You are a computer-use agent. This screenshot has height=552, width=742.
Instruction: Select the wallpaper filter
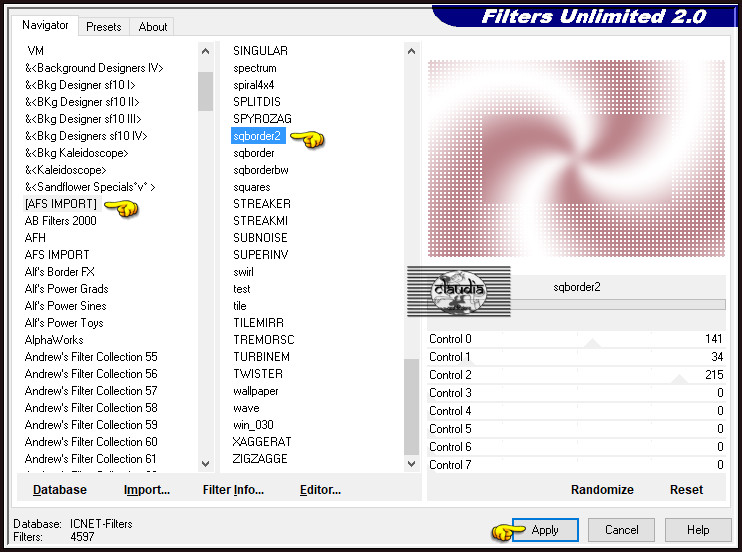pos(256,391)
